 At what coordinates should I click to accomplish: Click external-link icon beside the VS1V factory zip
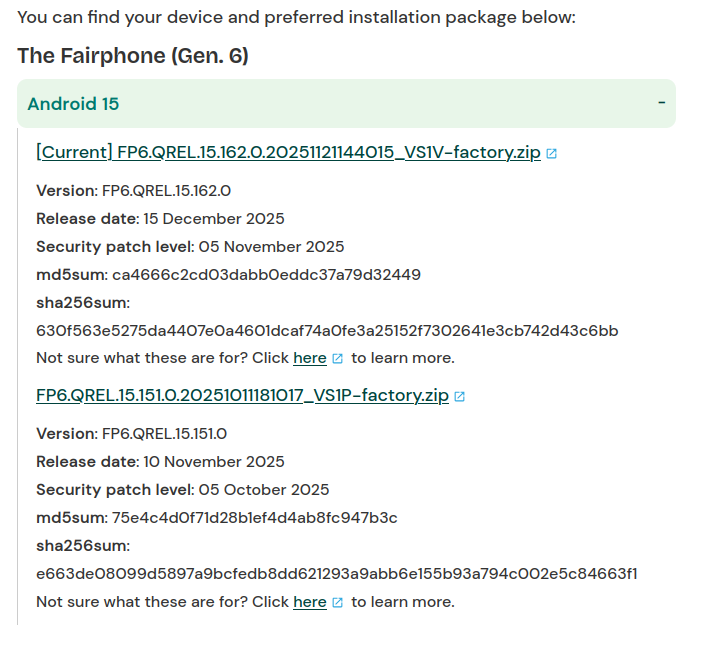click(552, 154)
